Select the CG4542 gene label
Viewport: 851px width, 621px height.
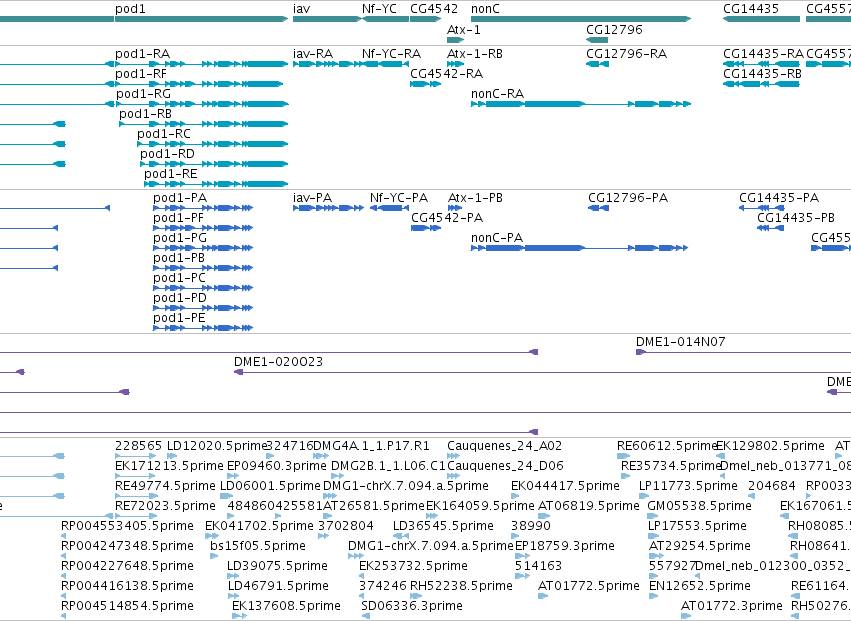pyautogui.click(x=434, y=9)
